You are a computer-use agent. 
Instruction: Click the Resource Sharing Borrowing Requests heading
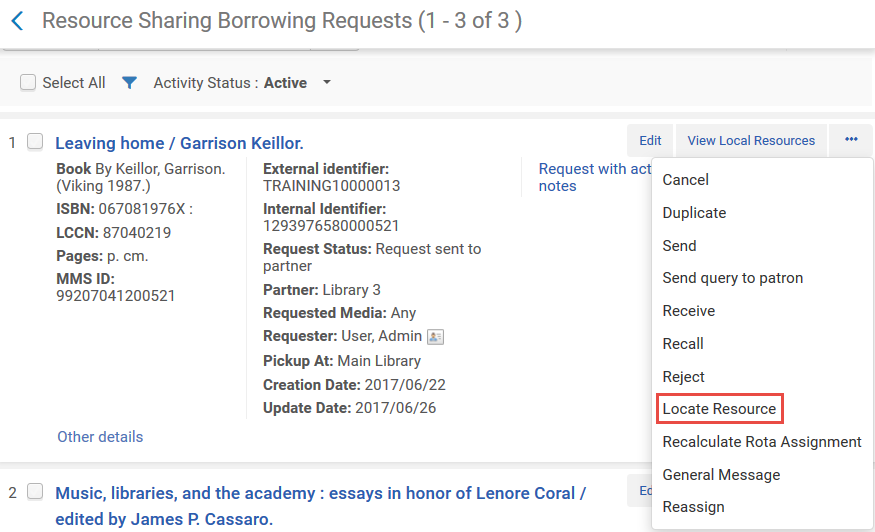tap(282, 21)
